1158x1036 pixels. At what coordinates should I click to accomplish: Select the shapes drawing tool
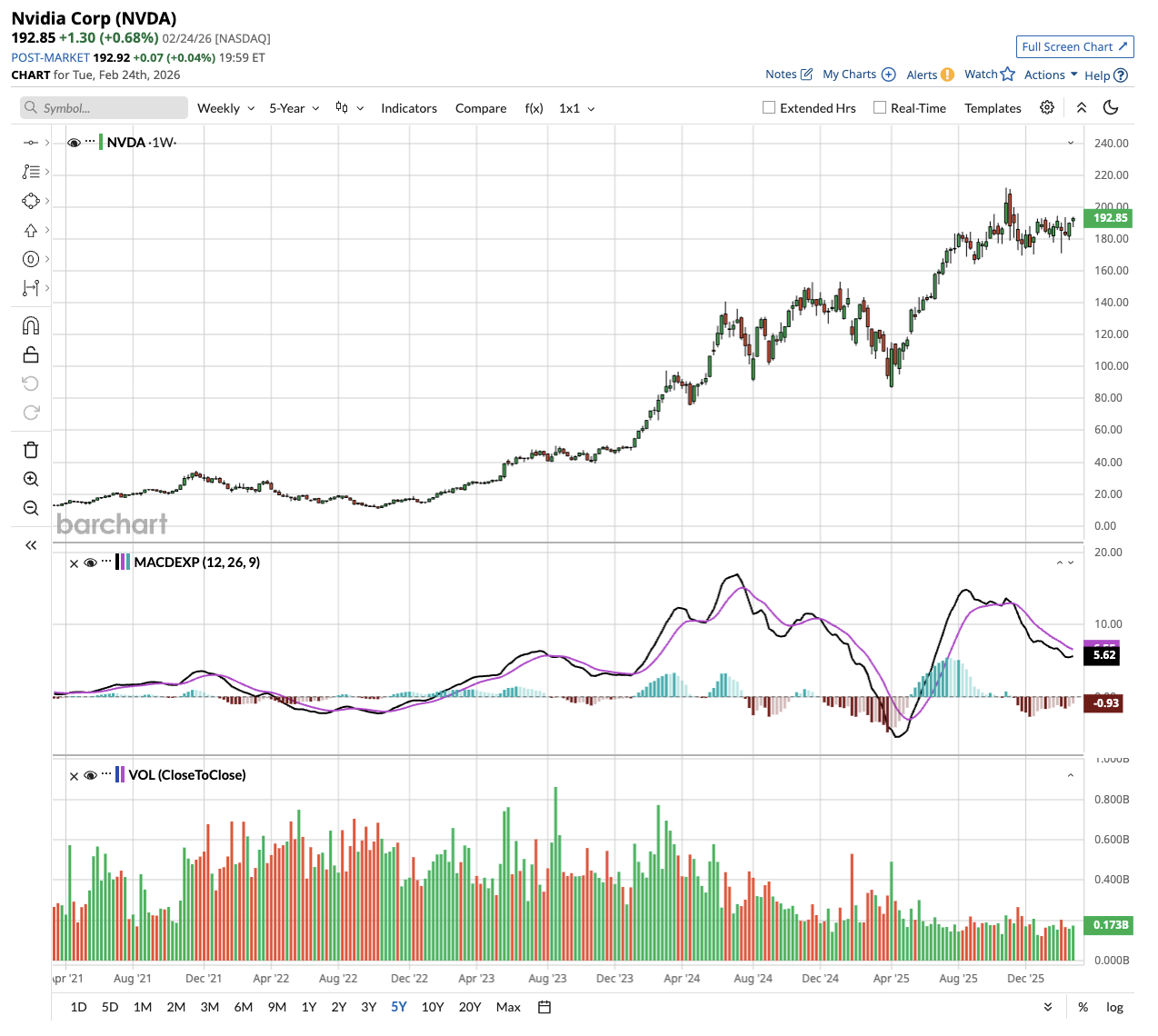point(31,201)
